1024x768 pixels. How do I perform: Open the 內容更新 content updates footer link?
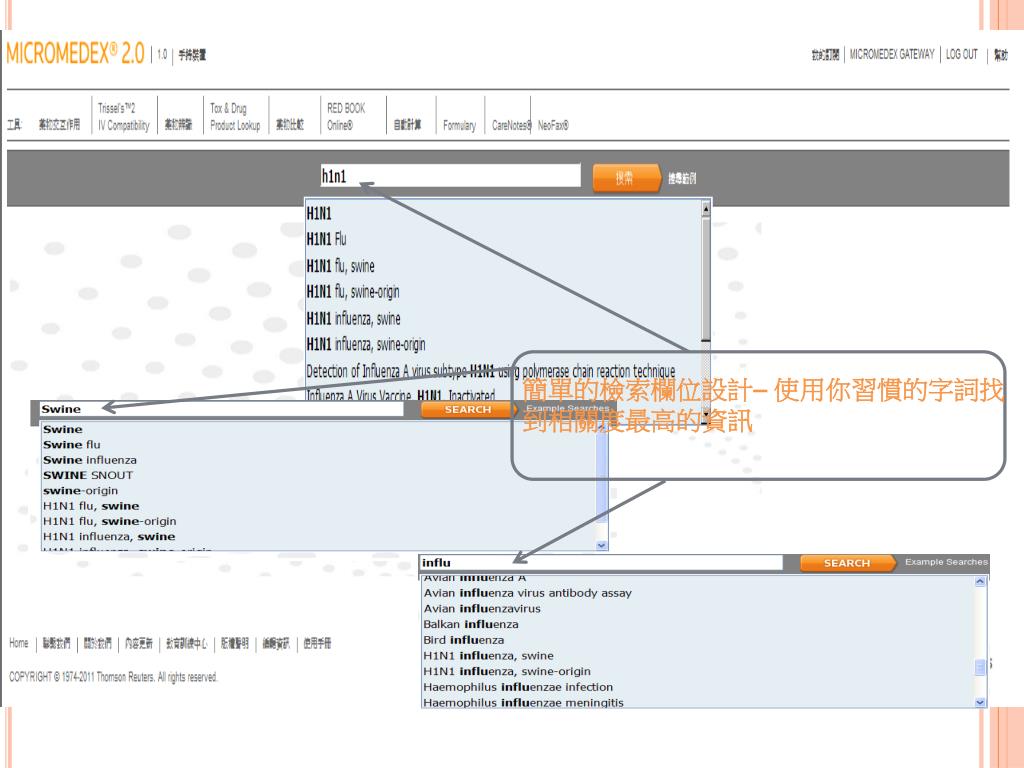click(x=139, y=644)
